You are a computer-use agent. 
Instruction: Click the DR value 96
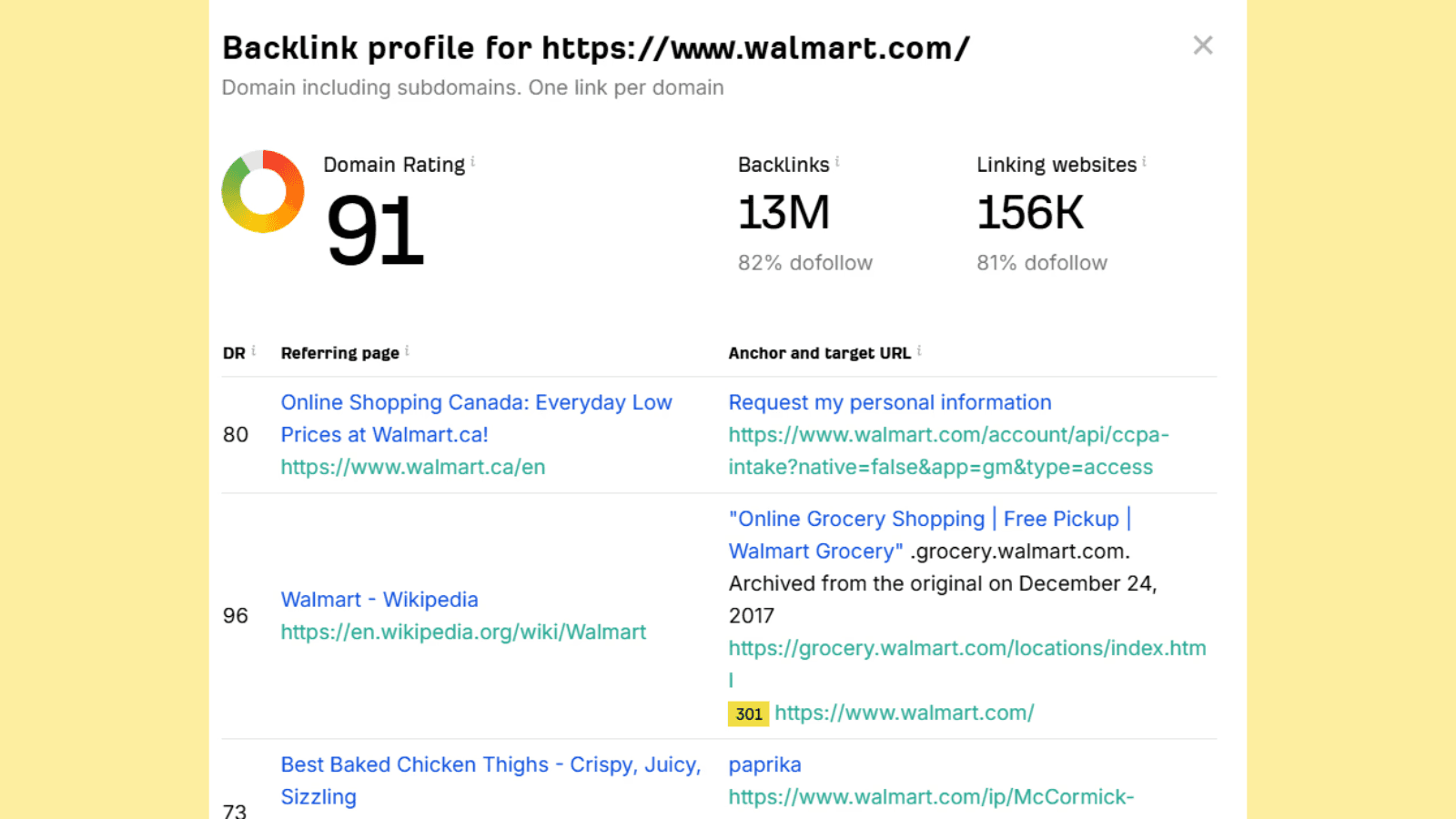[236, 616]
